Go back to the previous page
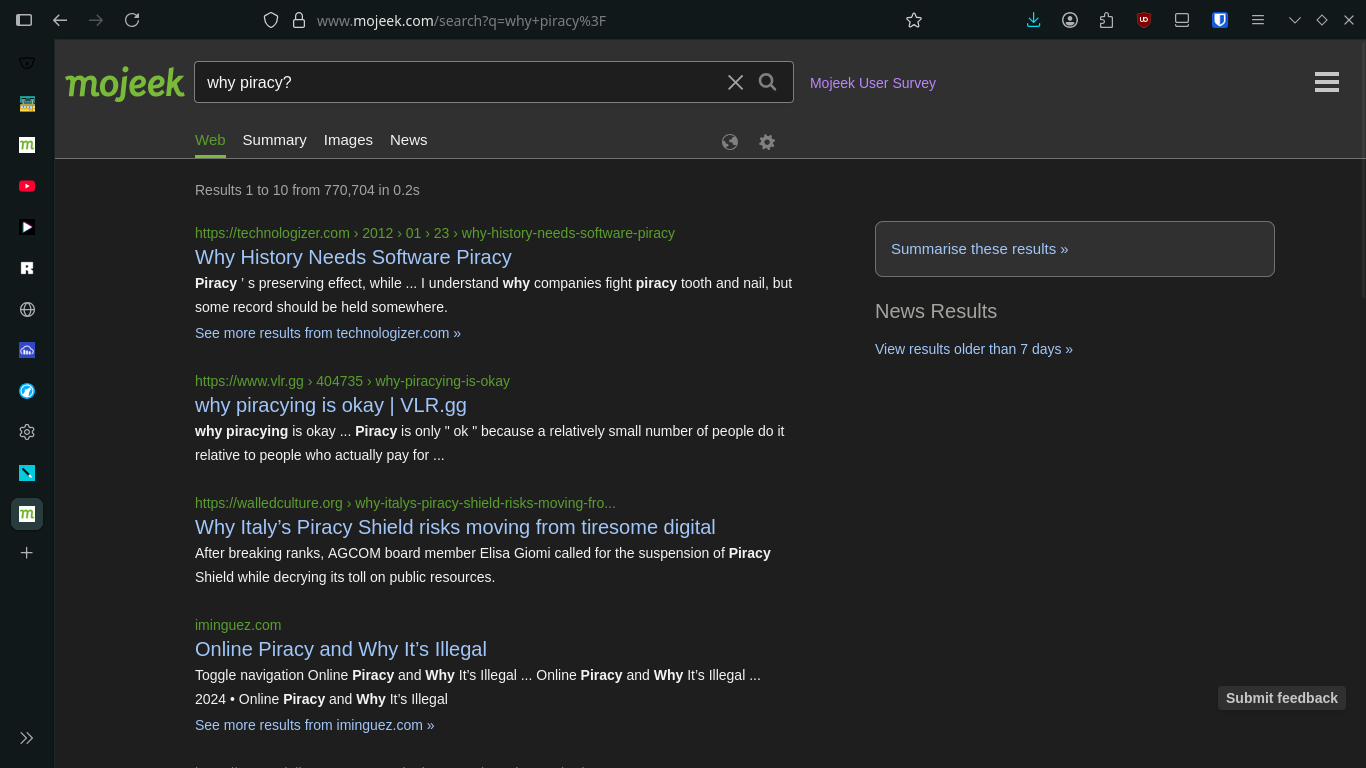The image size is (1366, 768). [x=60, y=20]
